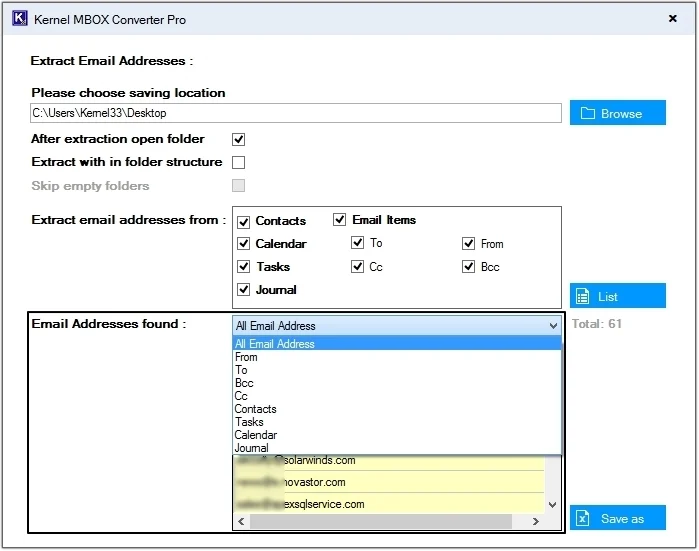The image size is (699, 551).
Task: Click the scroll down arrow of email list
Action: pyautogui.click(x=553, y=505)
